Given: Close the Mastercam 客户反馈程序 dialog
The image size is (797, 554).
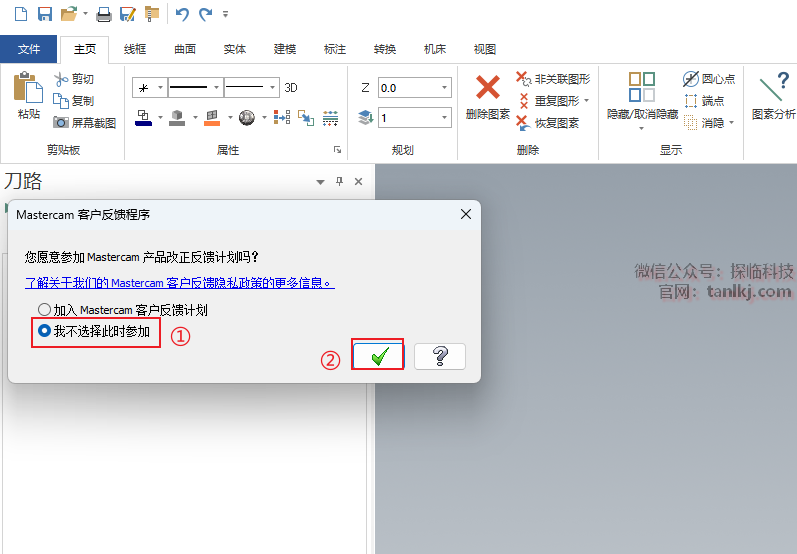Looking at the screenshot, I should click(x=466, y=214).
